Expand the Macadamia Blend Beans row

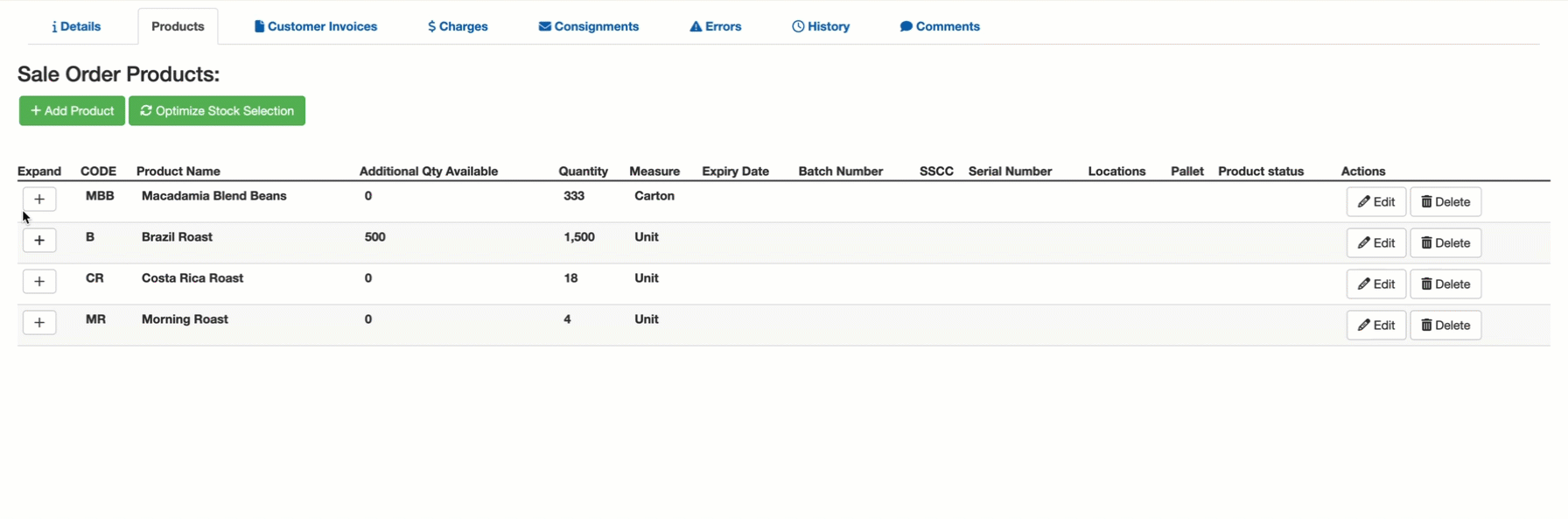click(x=39, y=200)
